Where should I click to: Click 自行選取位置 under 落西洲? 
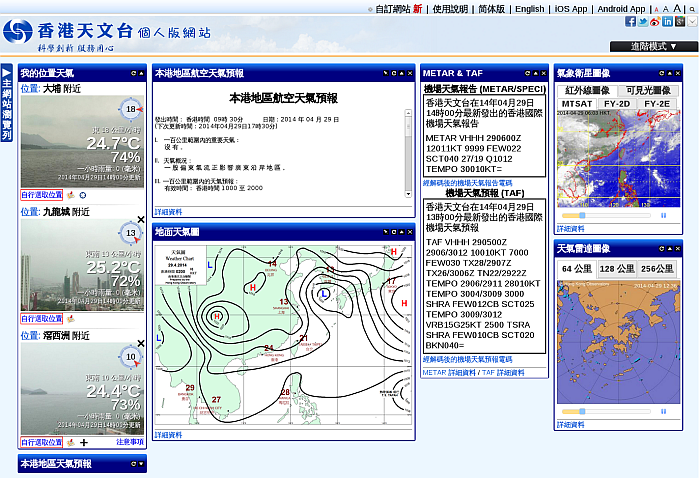click(42, 442)
